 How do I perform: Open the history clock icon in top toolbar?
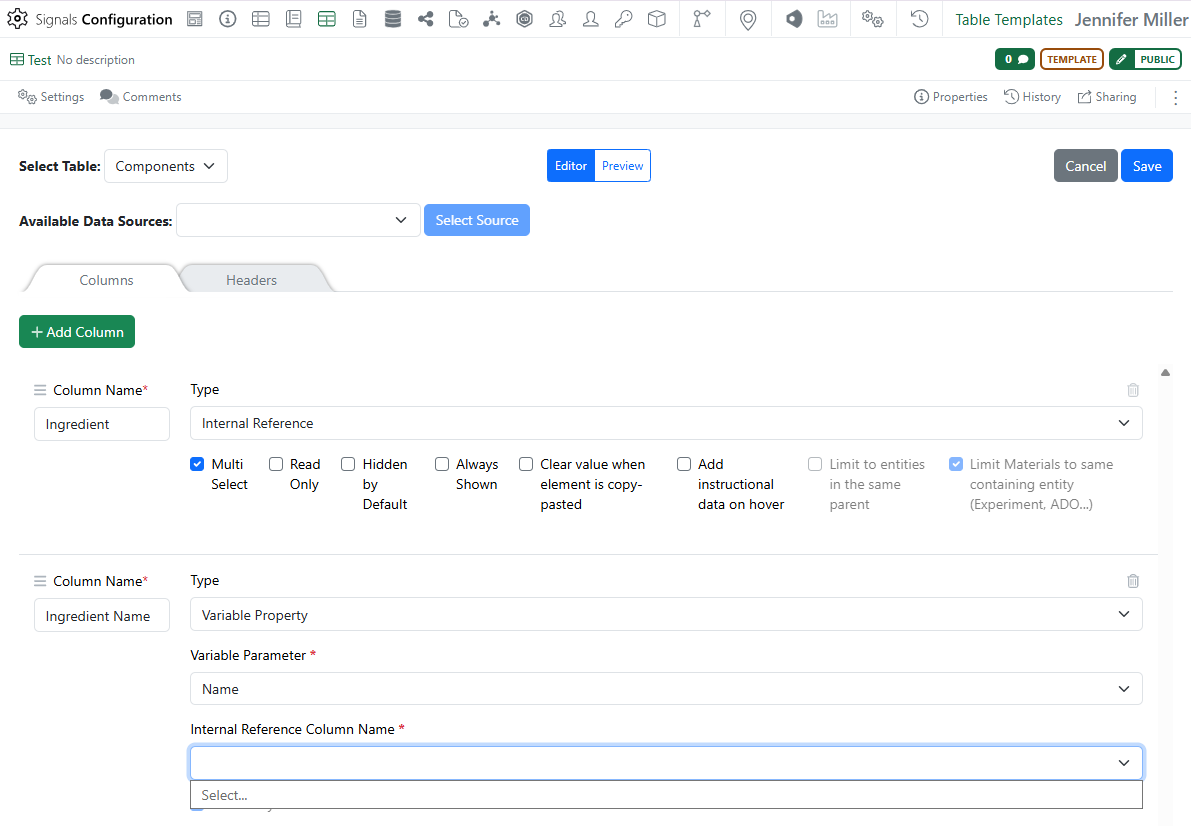click(920, 19)
